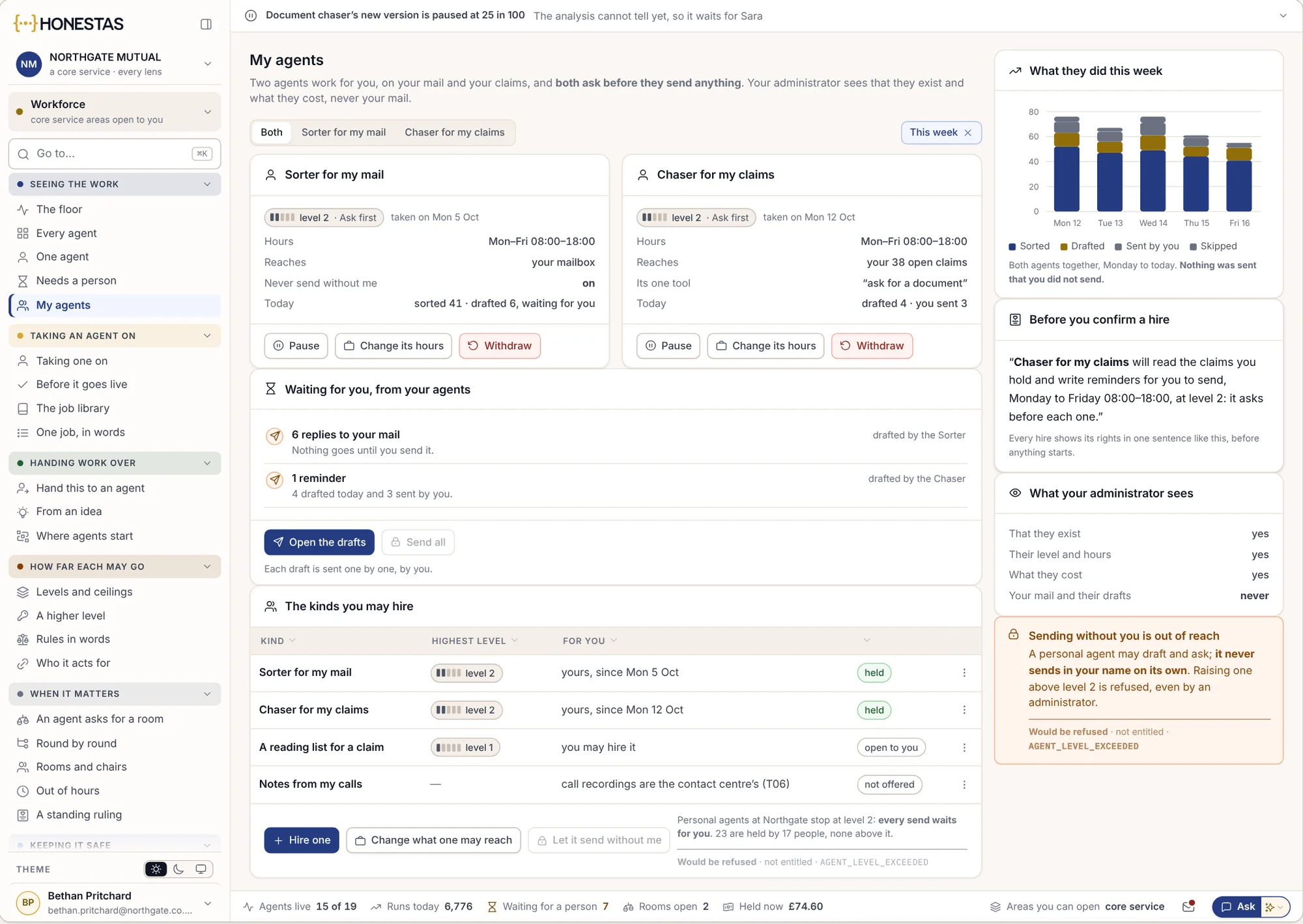Remove the This week filter
Image resolution: width=1303 pixels, height=924 pixels.
pyautogui.click(x=968, y=133)
